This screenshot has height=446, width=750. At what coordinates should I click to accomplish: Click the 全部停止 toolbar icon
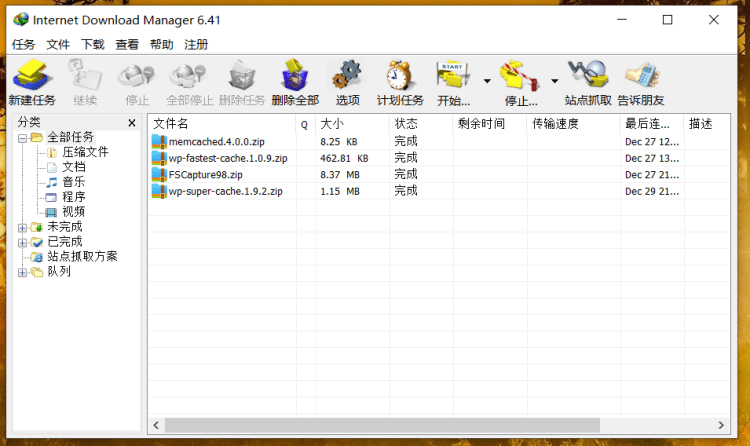coord(189,75)
